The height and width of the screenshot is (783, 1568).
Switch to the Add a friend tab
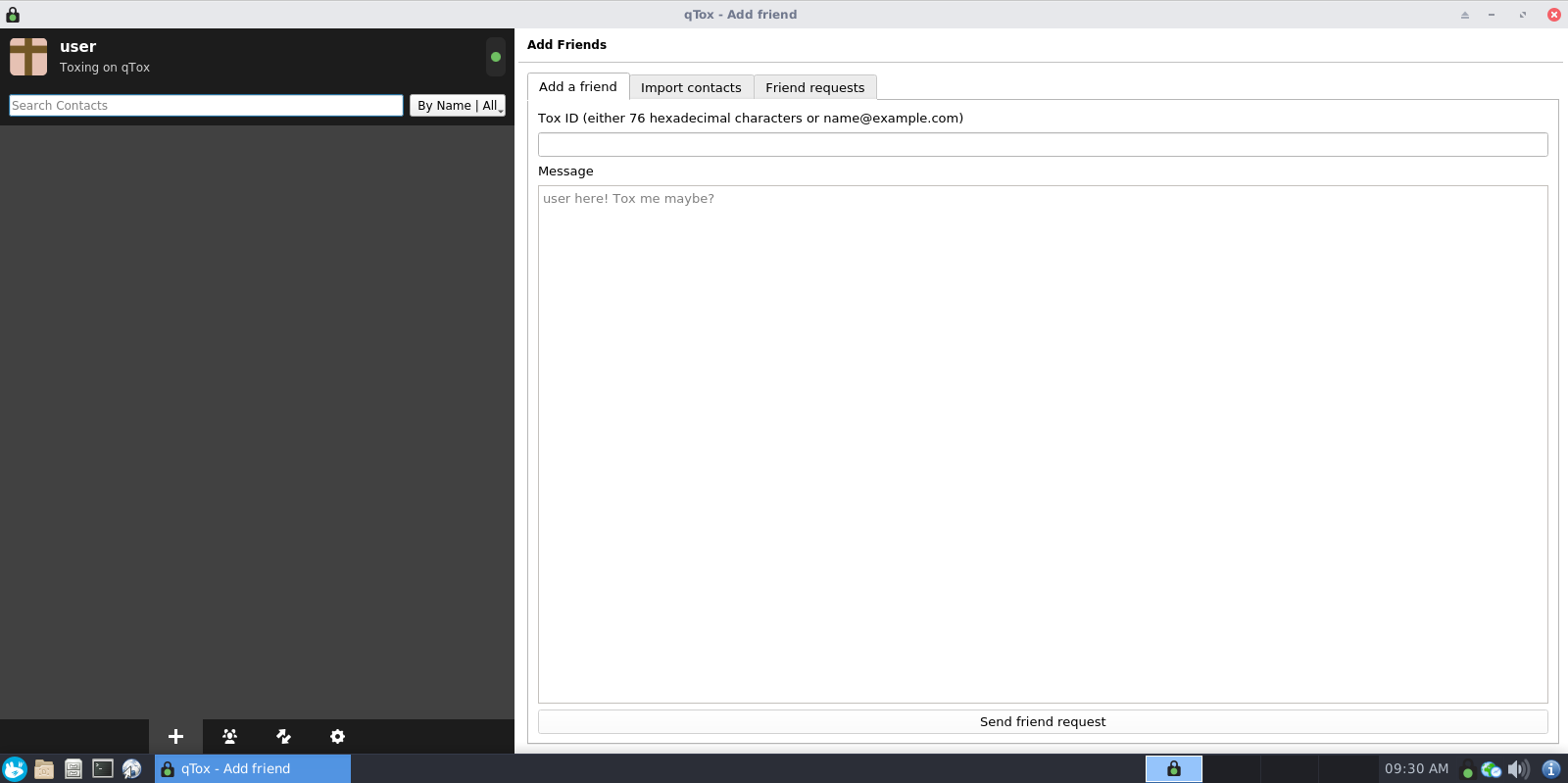tap(578, 86)
